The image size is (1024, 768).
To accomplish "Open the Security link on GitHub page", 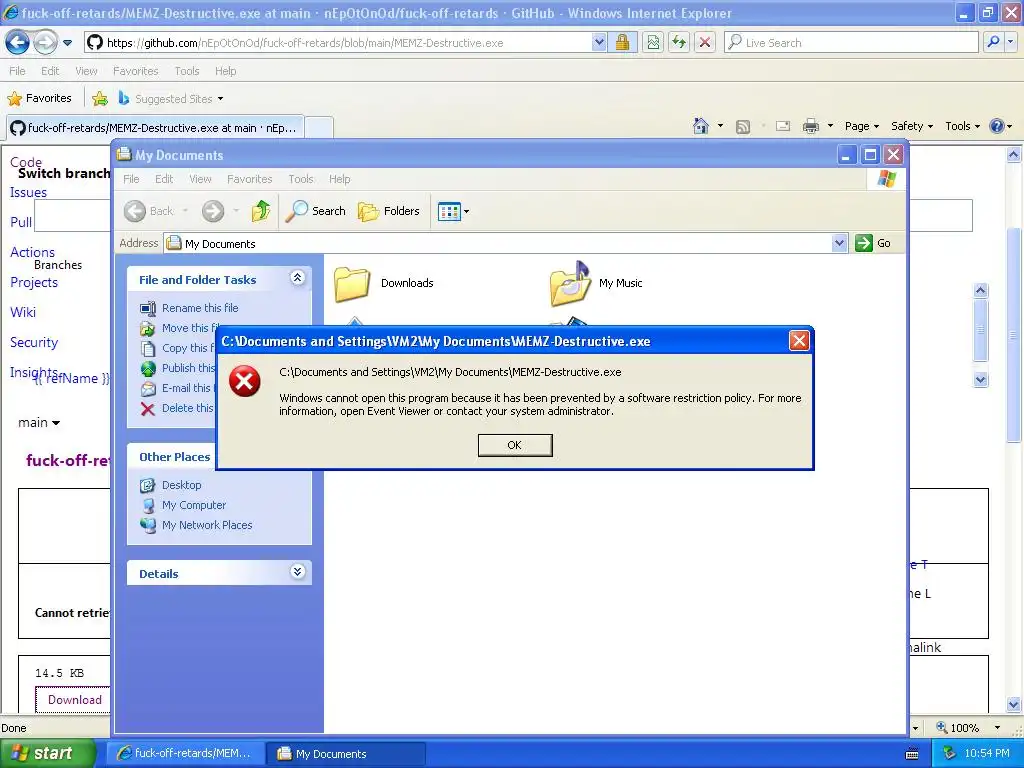I will coord(34,342).
